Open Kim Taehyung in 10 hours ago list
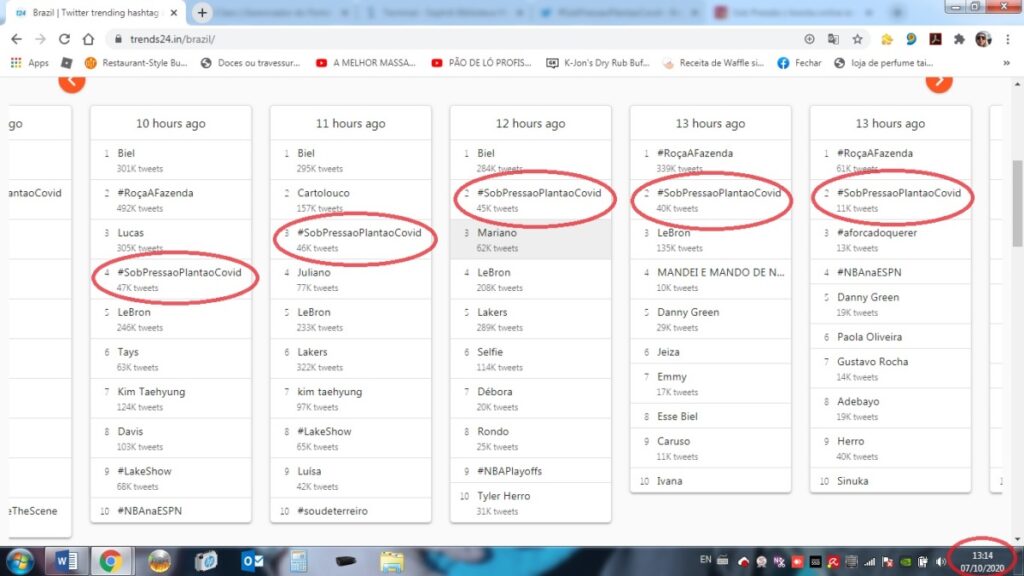Image resolution: width=1024 pixels, height=576 pixels. click(151, 392)
